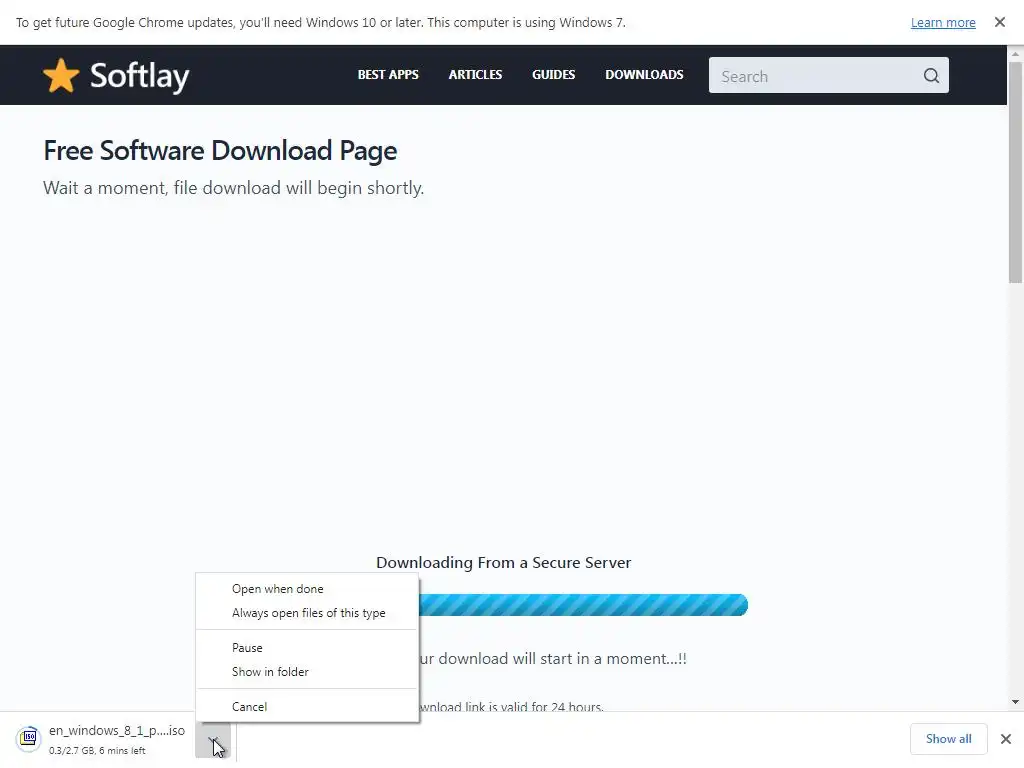
Task: Click the blue striped progress bar
Action: coord(583,605)
